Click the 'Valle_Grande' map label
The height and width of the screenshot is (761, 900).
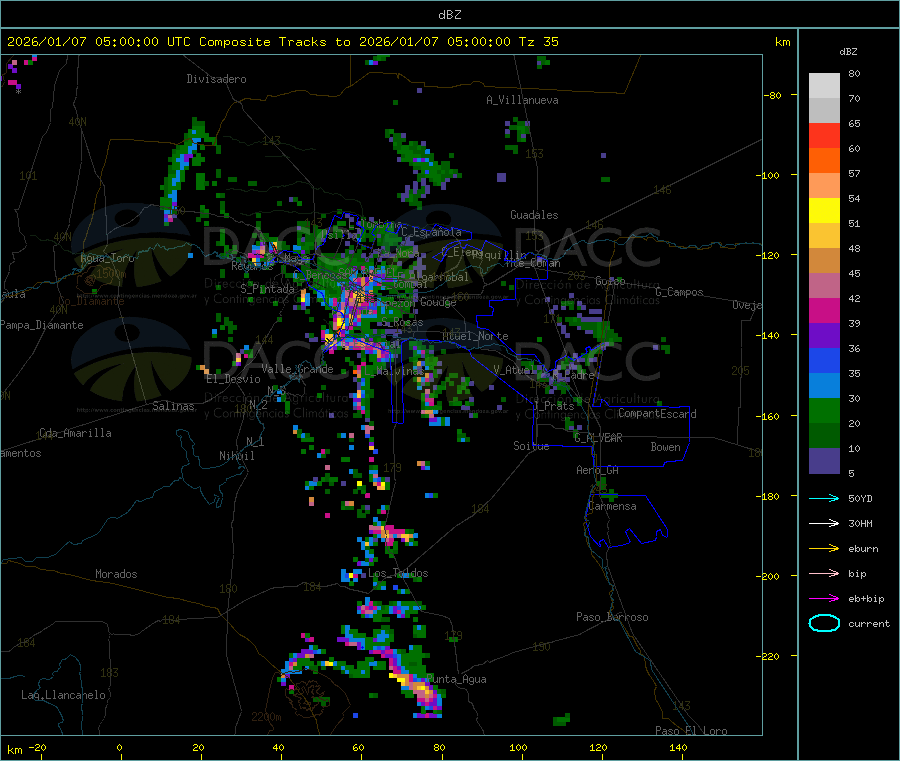(x=297, y=369)
